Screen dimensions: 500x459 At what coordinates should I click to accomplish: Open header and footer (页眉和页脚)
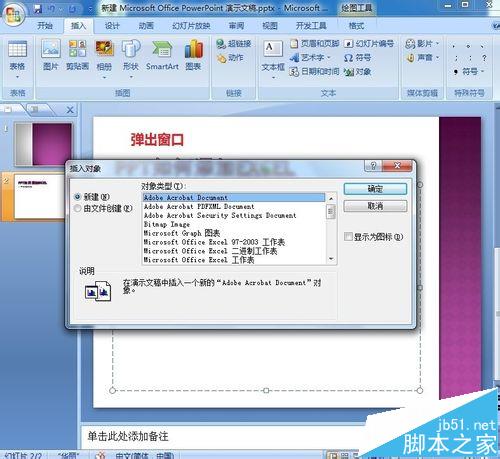click(x=315, y=43)
